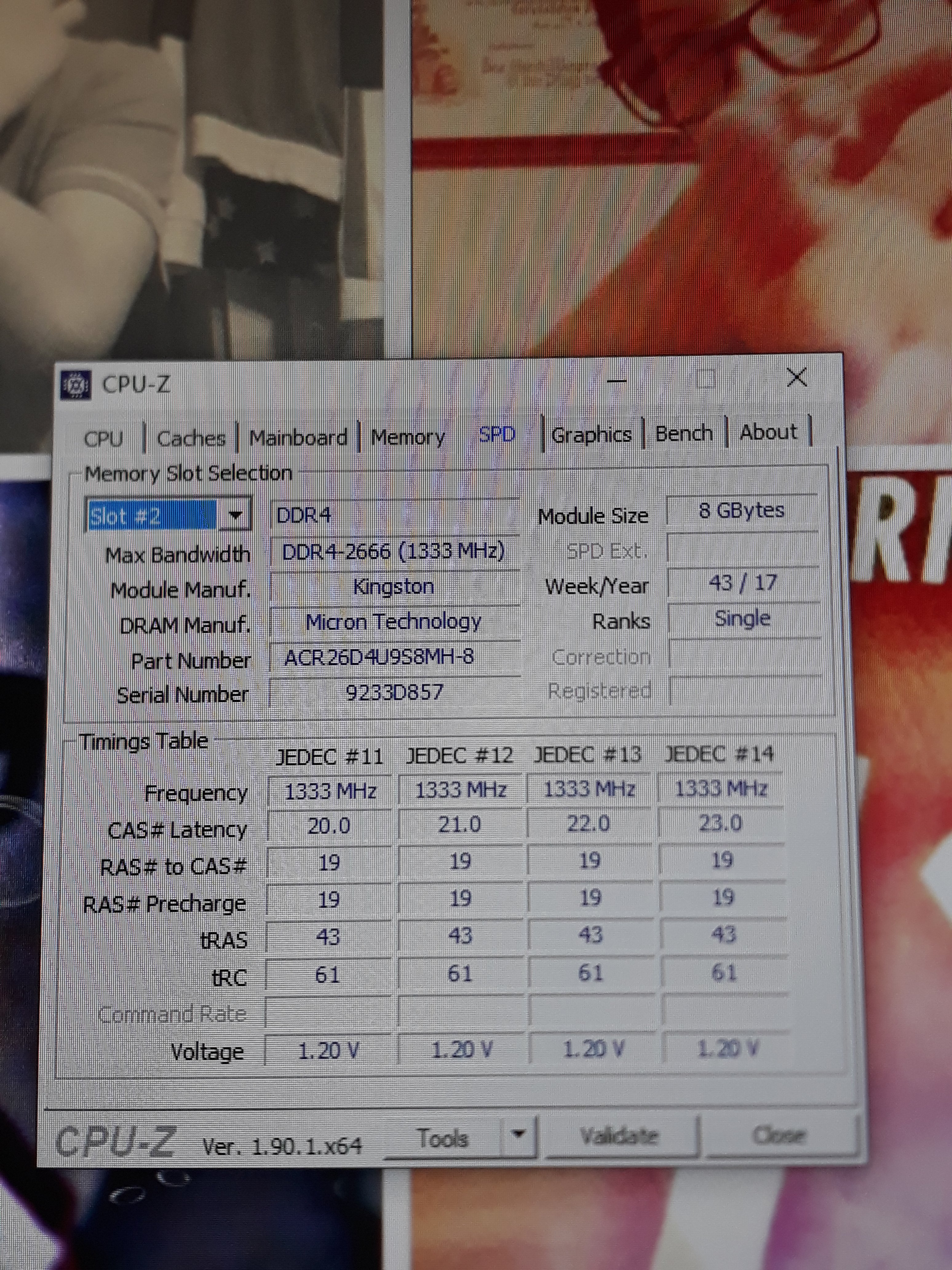Open the Slot #2 dropdown arrow
This screenshot has height=1270, width=952.
point(235,516)
